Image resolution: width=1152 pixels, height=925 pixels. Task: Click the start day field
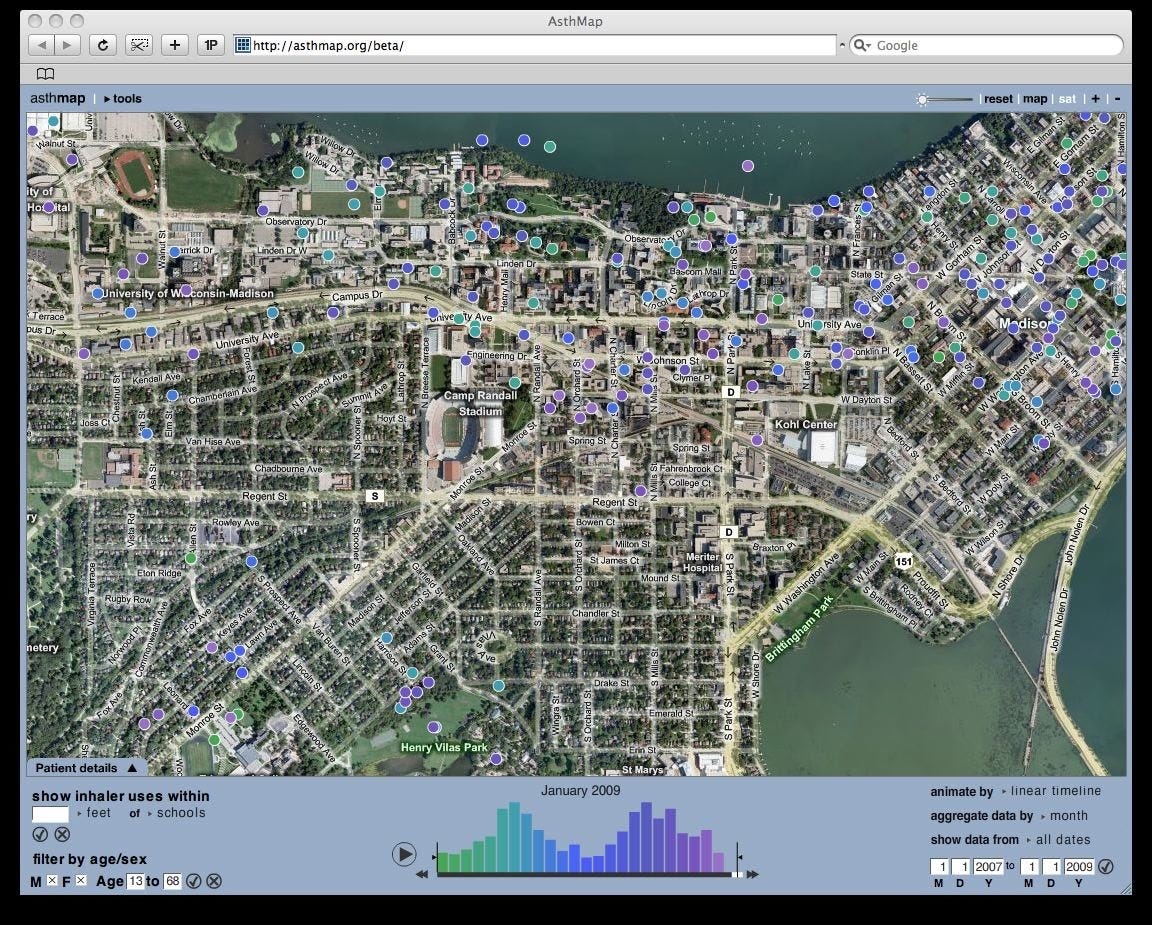pyautogui.click(x=962, y=867)
